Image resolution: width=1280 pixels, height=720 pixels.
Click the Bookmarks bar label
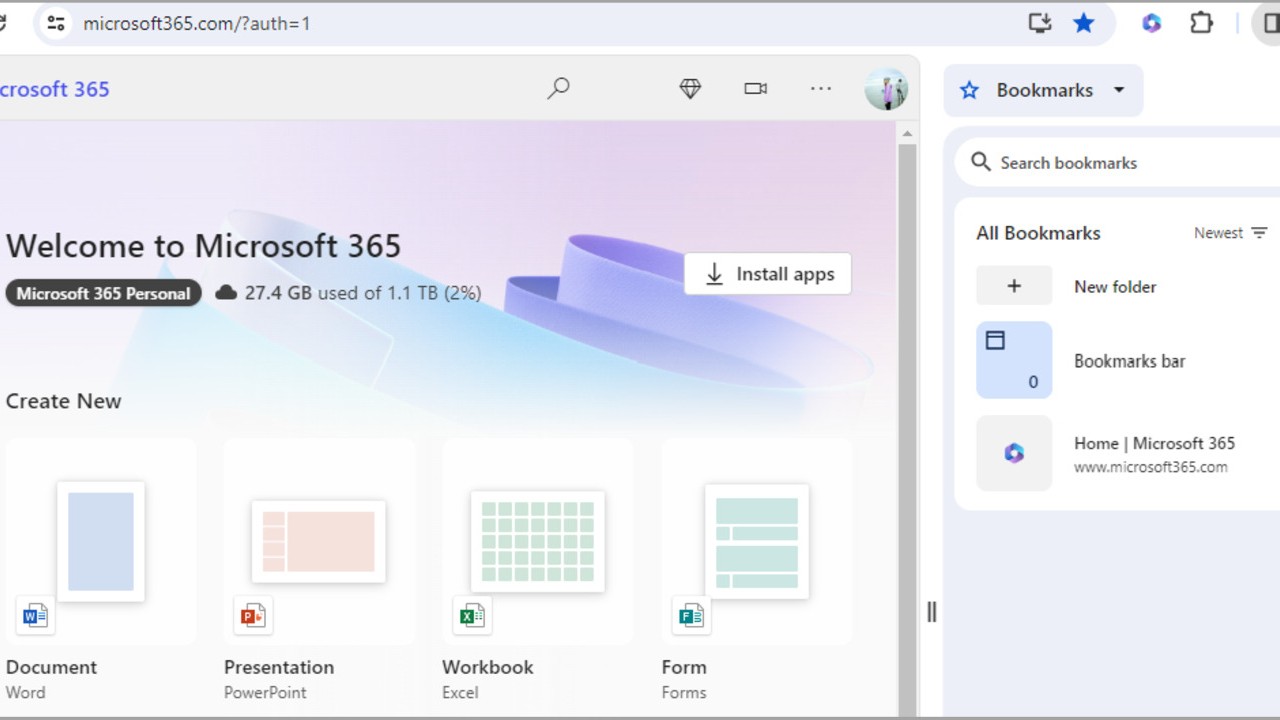tap(1129, 361)
